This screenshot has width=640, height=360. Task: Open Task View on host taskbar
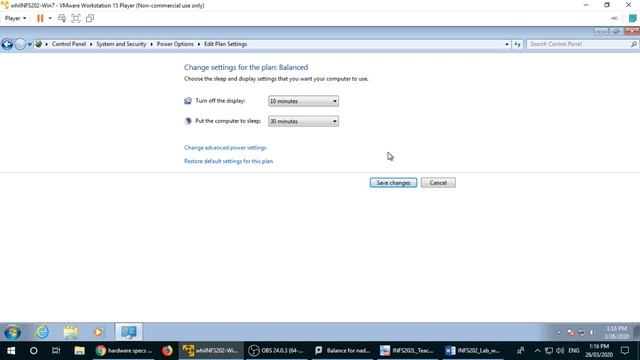click(x=56, y=351)
